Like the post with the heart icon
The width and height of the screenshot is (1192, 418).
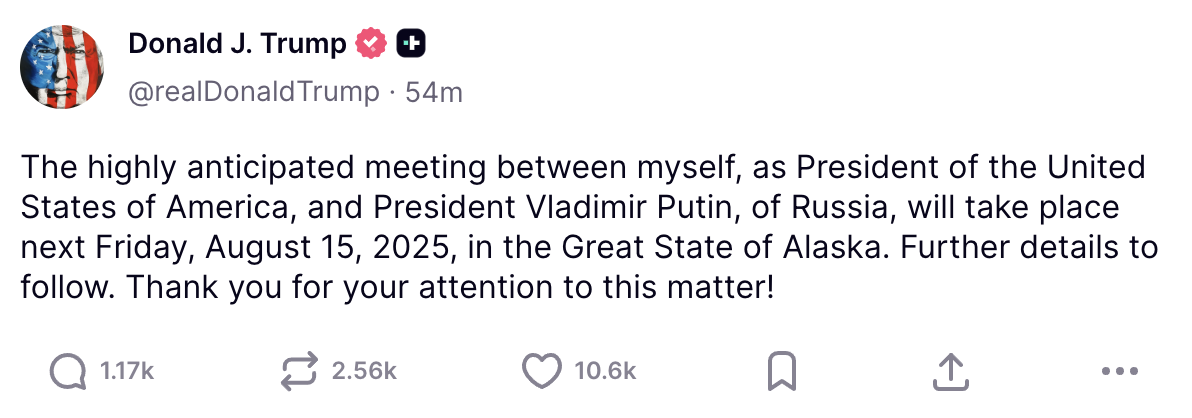(542, 372)
